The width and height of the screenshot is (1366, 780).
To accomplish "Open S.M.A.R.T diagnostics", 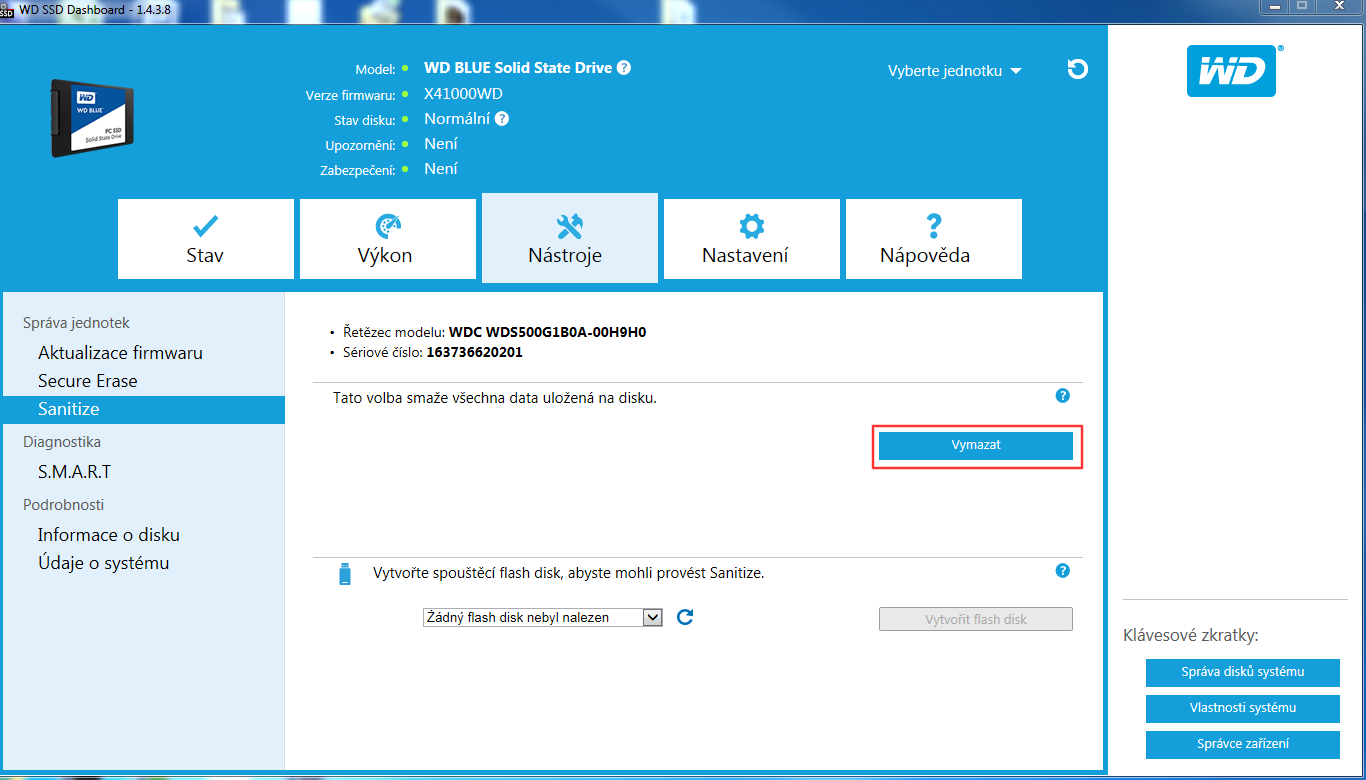I will (x=74, y=472).
